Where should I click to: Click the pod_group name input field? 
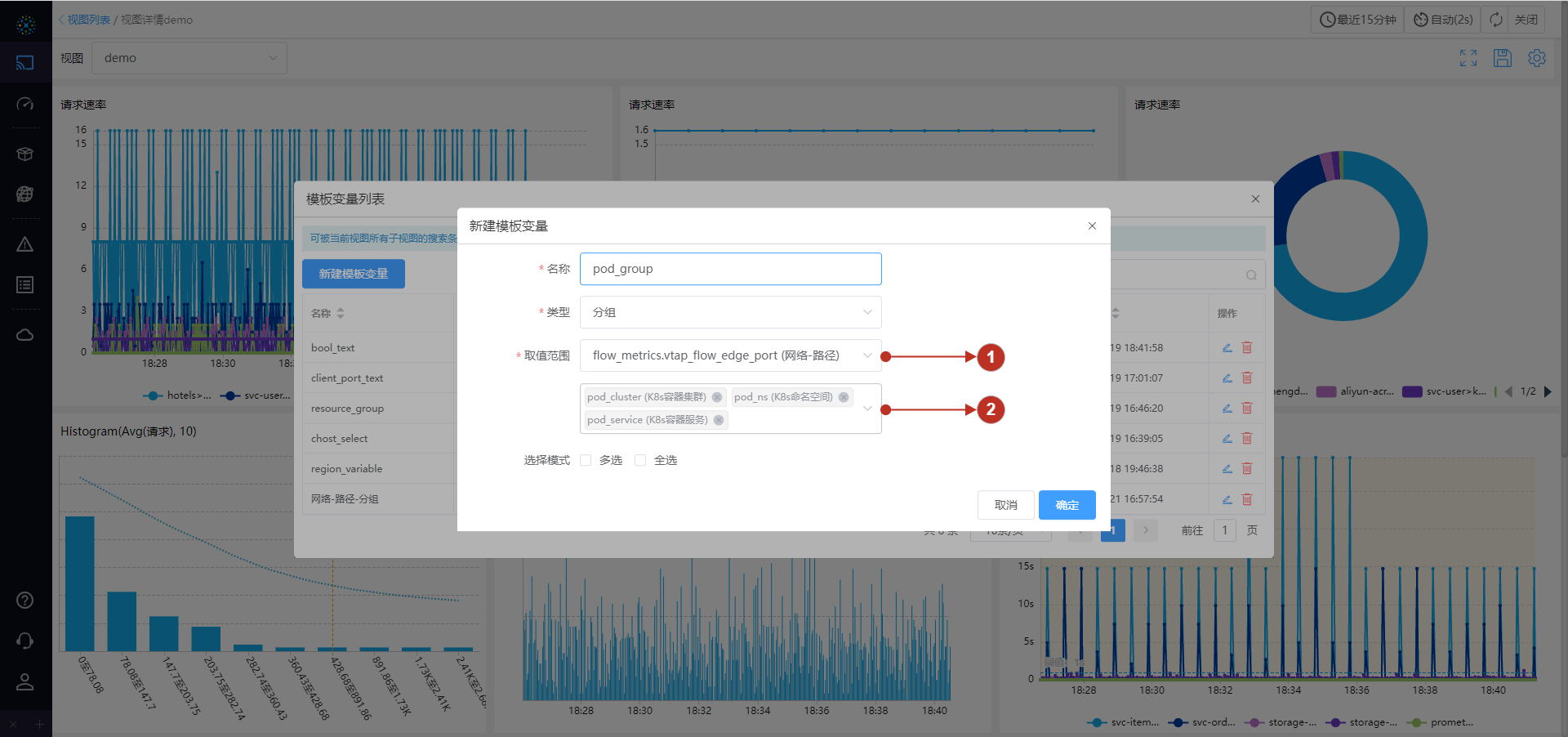click(730, 268)
